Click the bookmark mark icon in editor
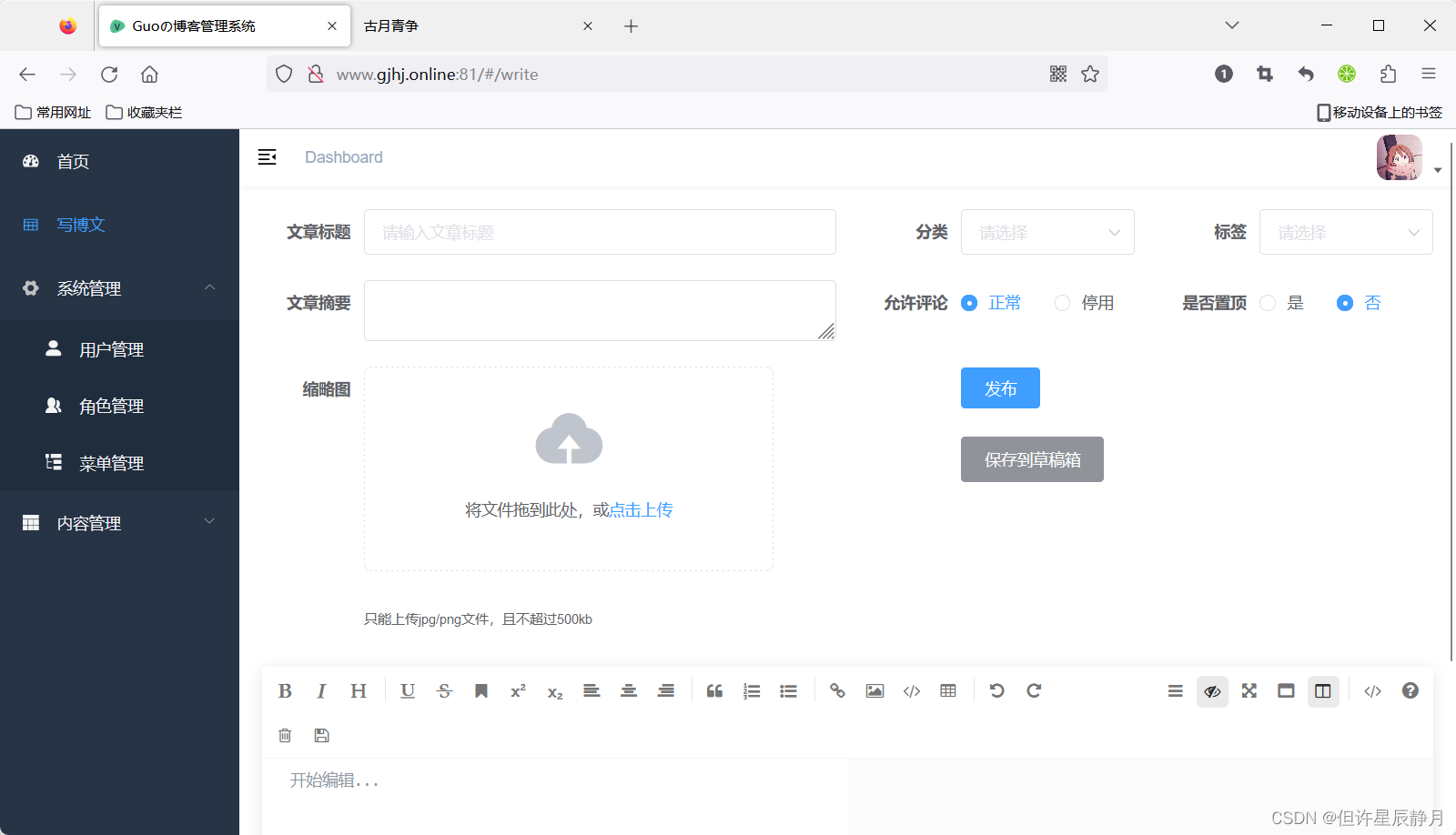This screenshot has height=835, width=1456. (481, 691)
